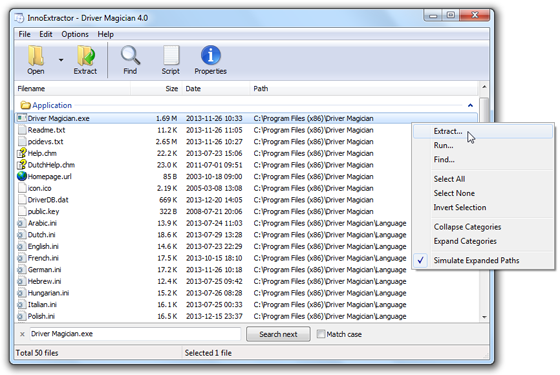Click the InnoExtractor title bar app icon
The width and height of the screenshot is (560, 375).
click(19, 18)
